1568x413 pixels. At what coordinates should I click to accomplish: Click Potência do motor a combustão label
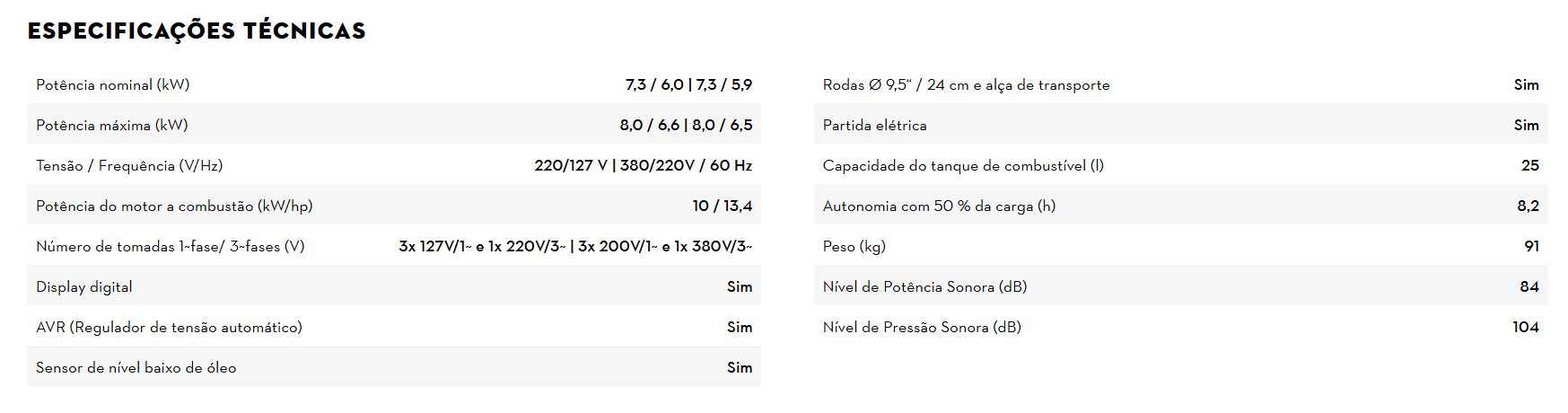(174, 206)
